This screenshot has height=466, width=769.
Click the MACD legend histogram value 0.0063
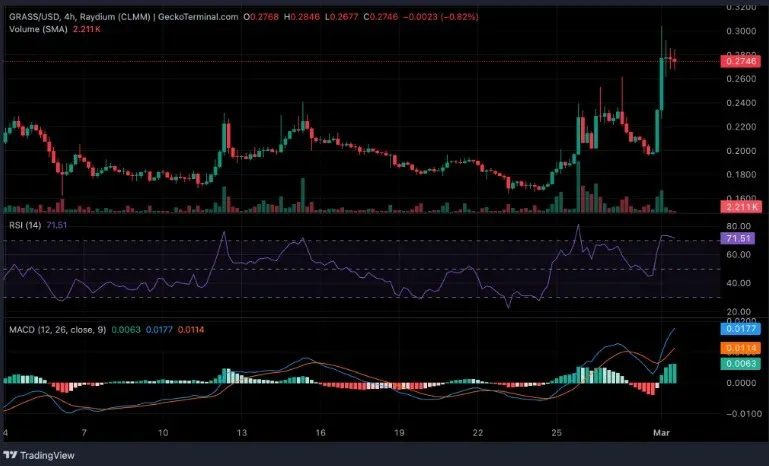pyautogui.click(x=126, y=330)
